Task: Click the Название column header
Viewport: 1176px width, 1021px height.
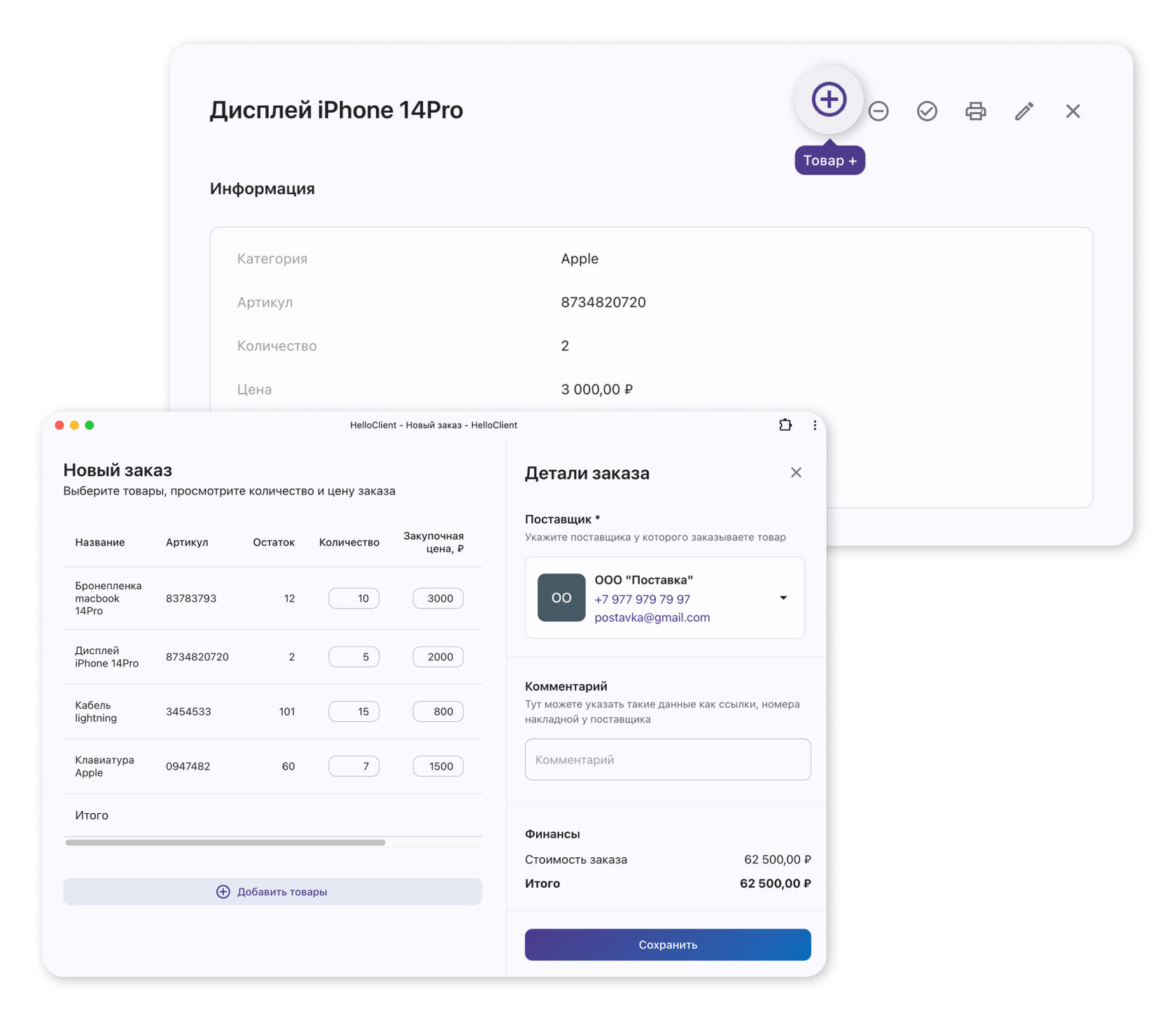Action: click(x=100, y=542)
